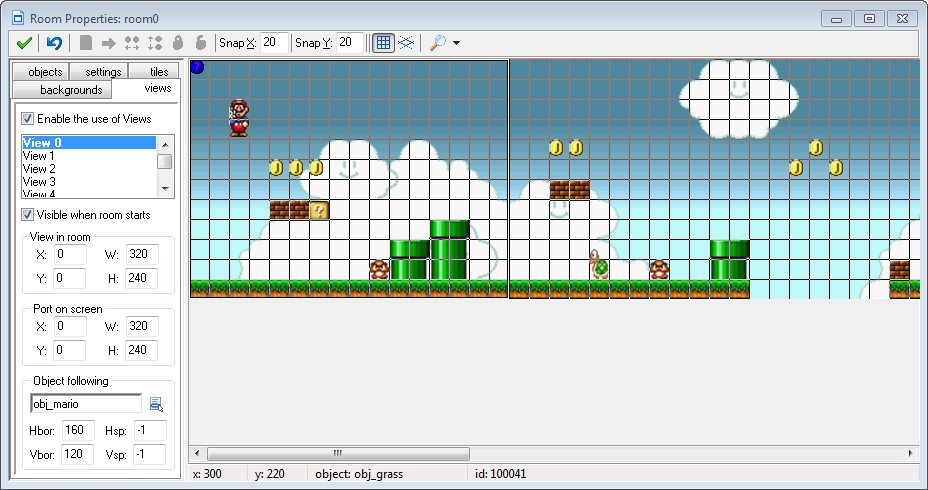This screenshot has width=928, height=490.
Task: Click the blue ball object at room corner
Action: pos(198,67)
